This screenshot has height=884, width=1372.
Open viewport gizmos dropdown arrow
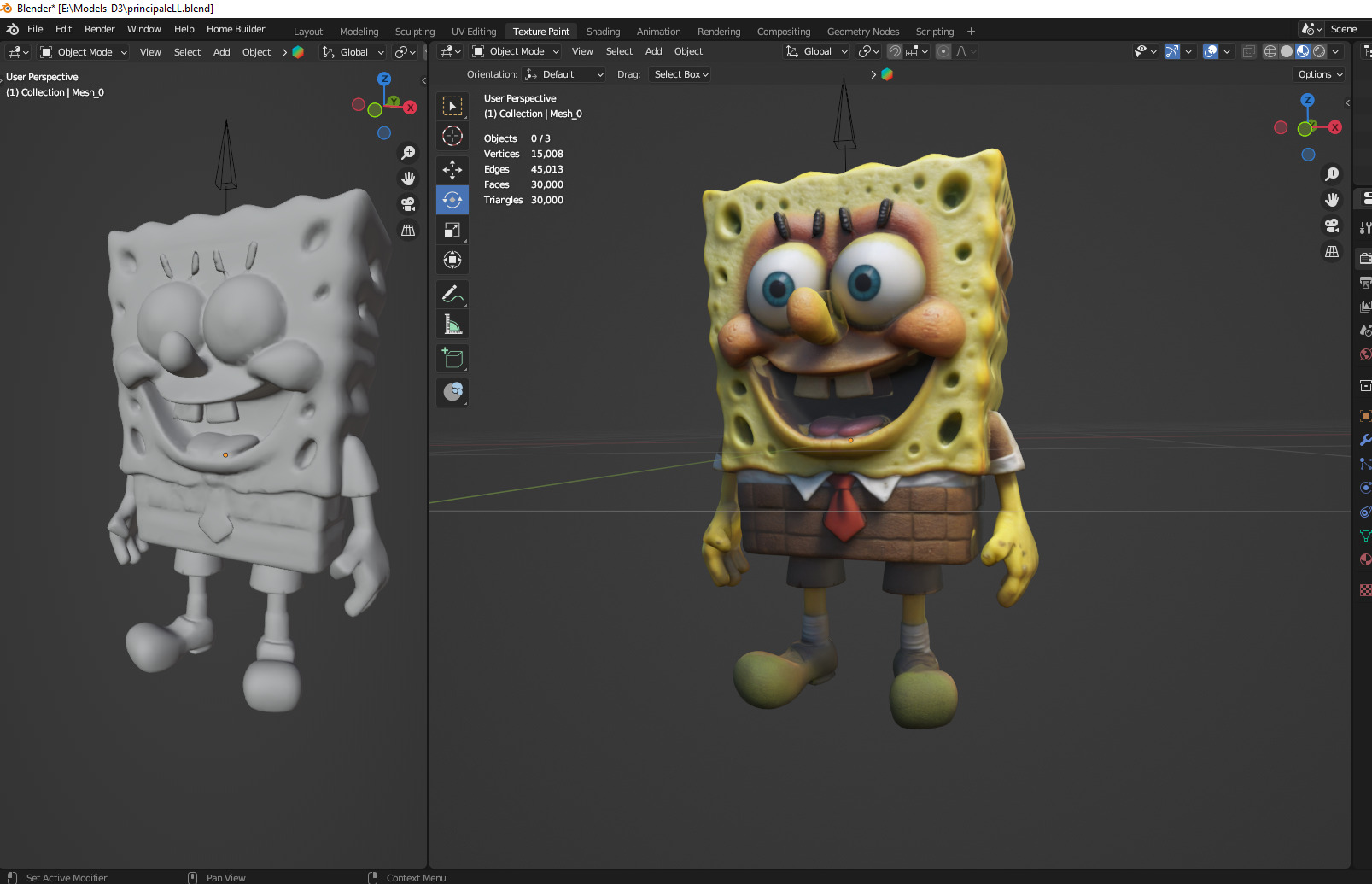pos(1188,51)
